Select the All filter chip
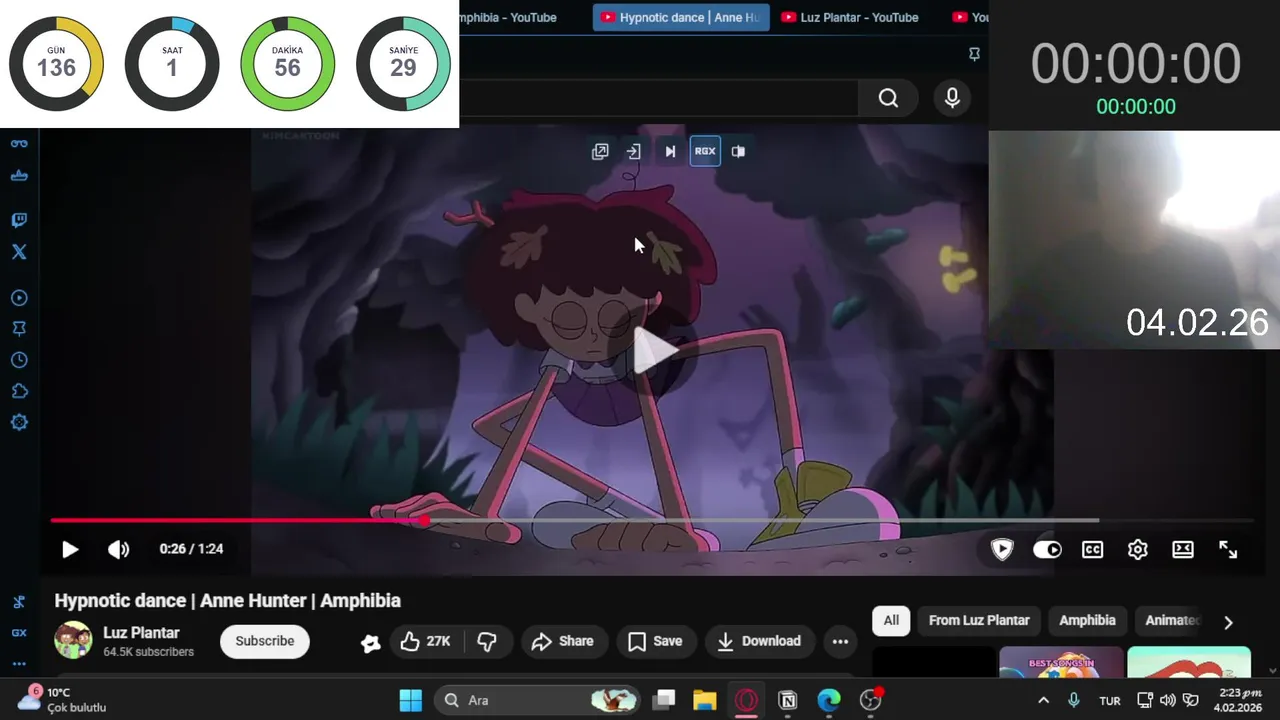 click(x=891, y=620)
